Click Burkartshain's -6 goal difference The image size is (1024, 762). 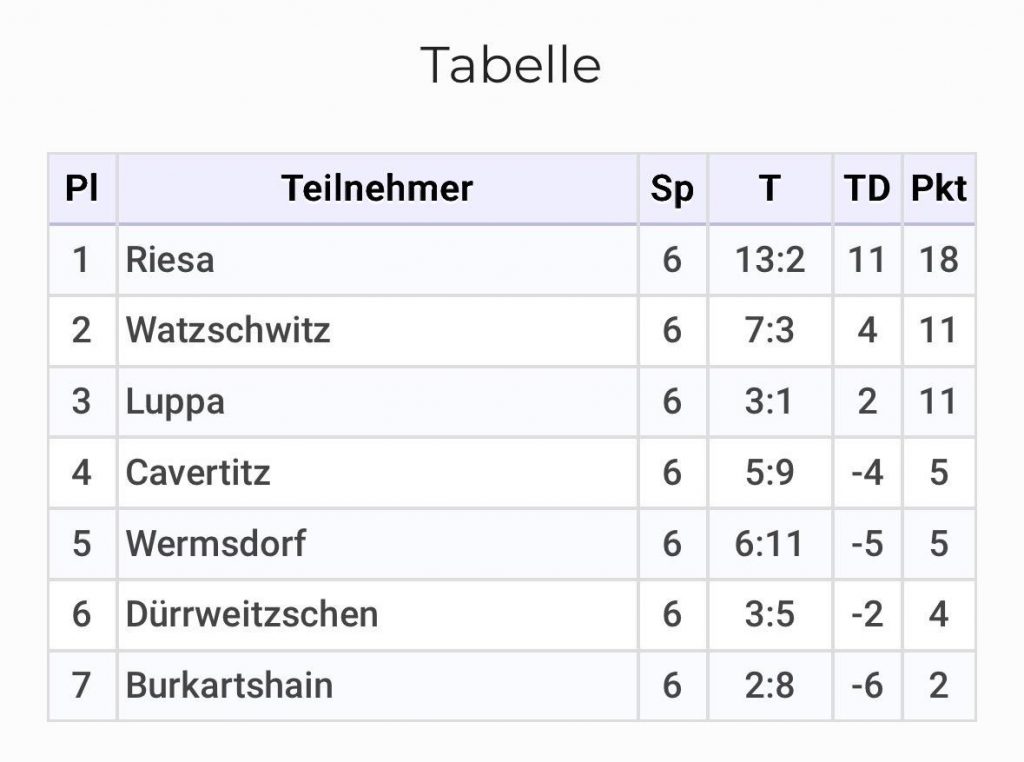click(867, 685)
